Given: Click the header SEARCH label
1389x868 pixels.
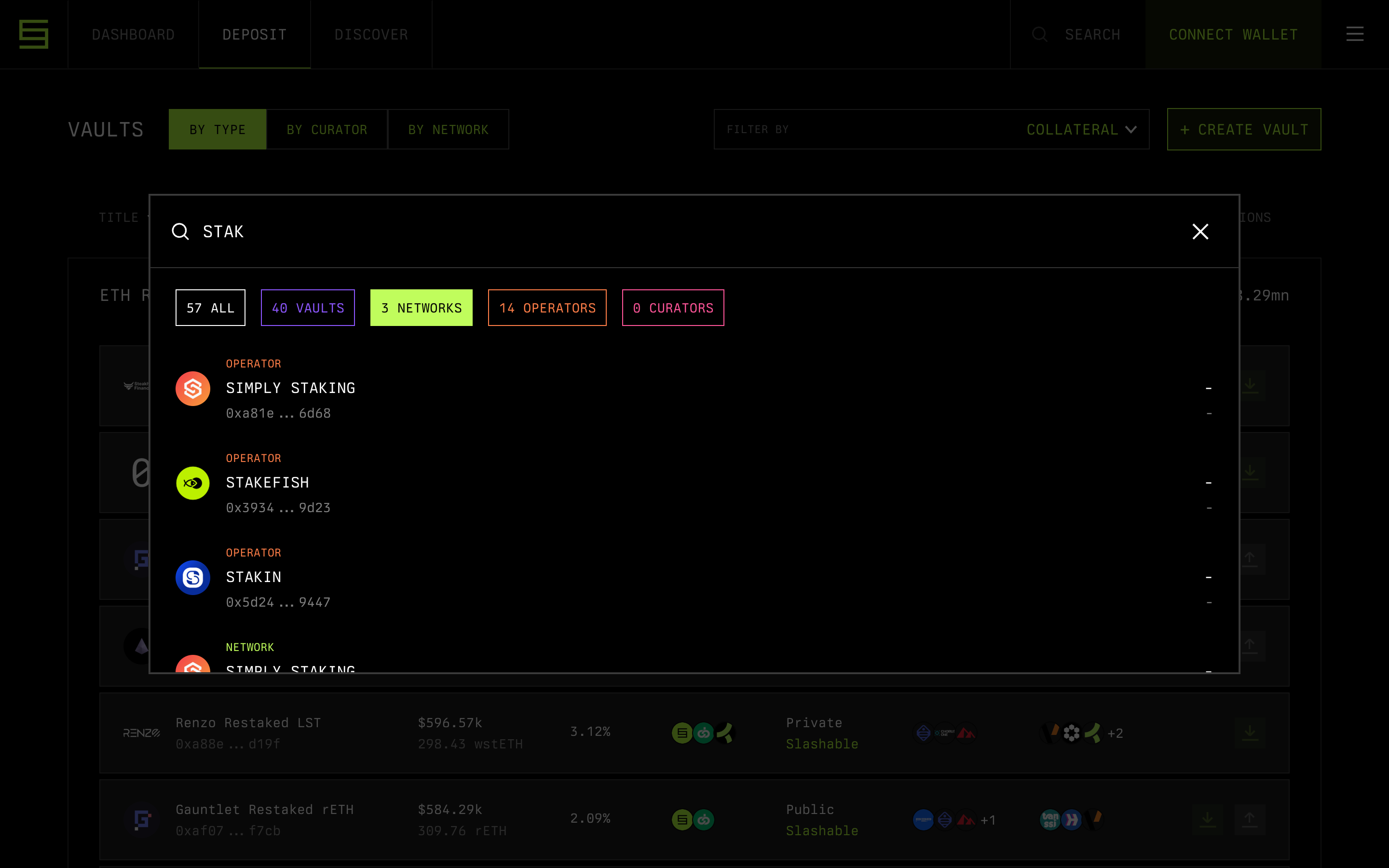Looking at the screenshot, I should click(x=1092, y=34).
